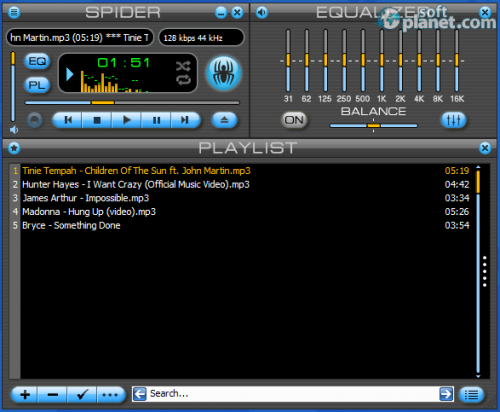Mute audio via the speaker icon
This screenshot has height=412, width=500.
(x=14, y=130)
